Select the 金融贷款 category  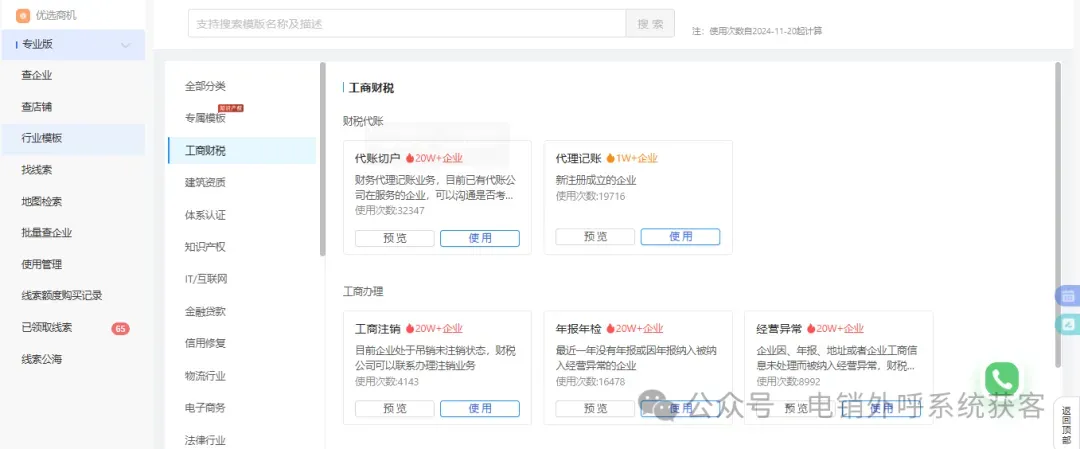pyautogui.click(x=242, y=311)
